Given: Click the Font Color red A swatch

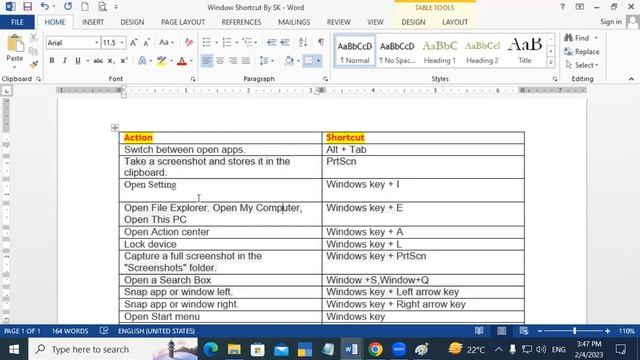Looking at the screenshot, I should (182, 61).
